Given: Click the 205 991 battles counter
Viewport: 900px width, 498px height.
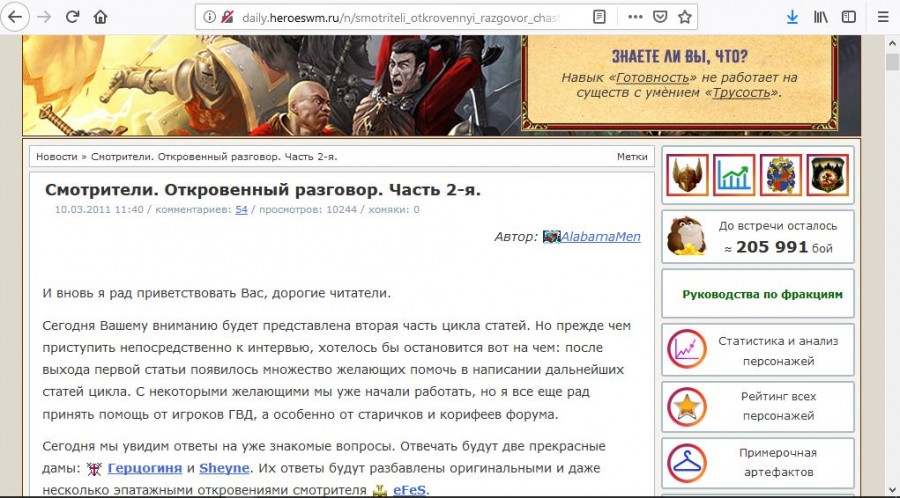Looking at the screenshot, I should click(x=771, y=247).
